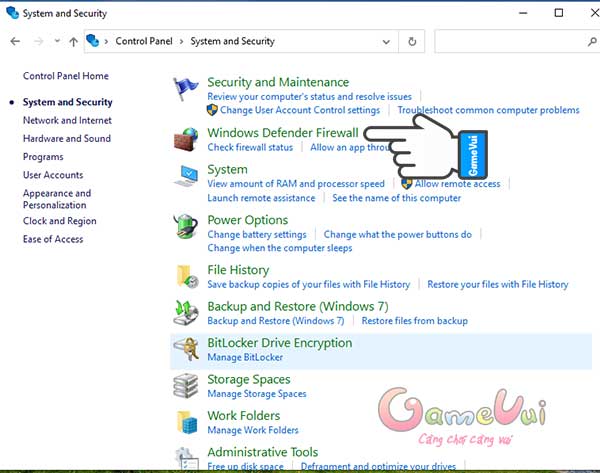Open Ease of Access category
The height and width of the screenshot is (473, 600).
tap(53, 239)
